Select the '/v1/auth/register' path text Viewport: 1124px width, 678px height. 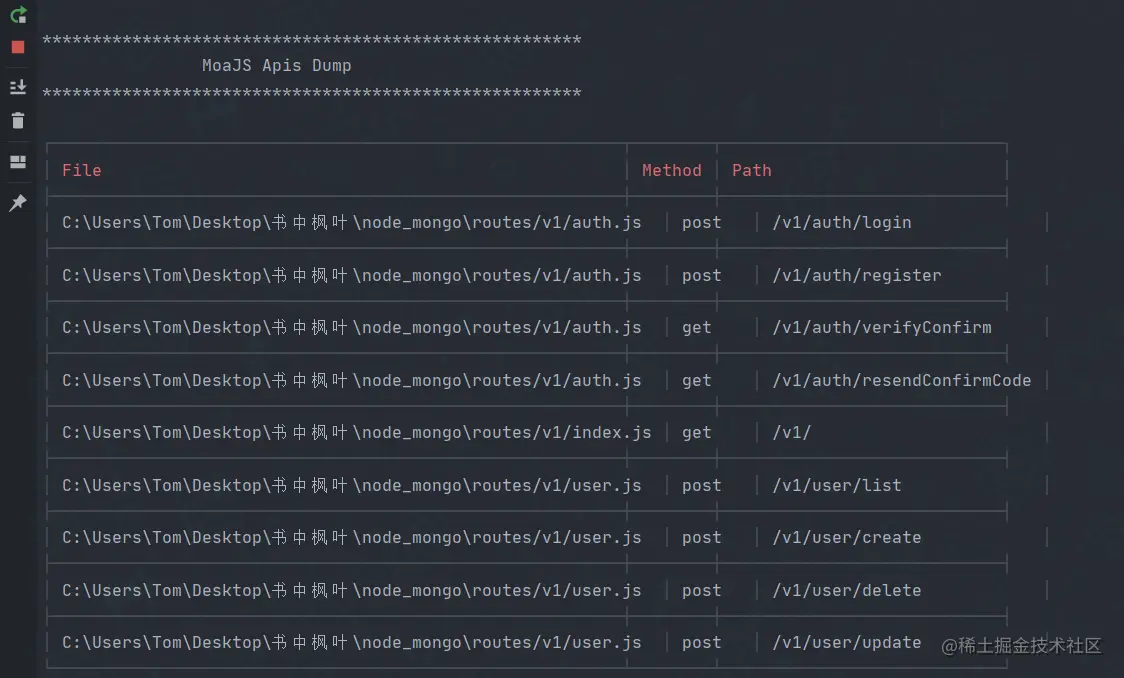857,276
